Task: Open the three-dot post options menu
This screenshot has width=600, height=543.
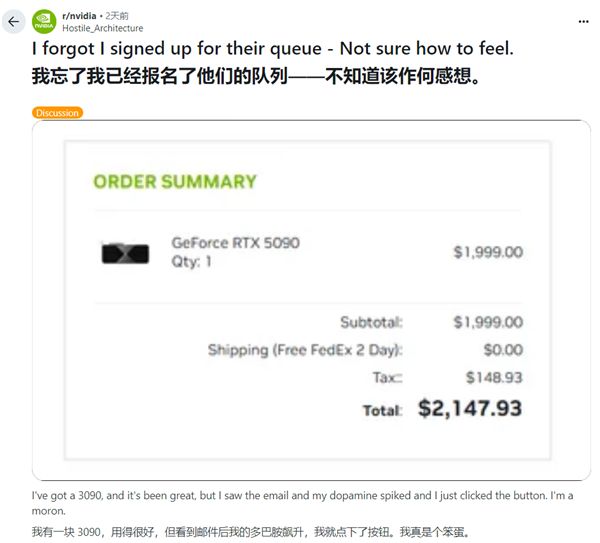Action: pyautogui.click(x=583, y=22)
